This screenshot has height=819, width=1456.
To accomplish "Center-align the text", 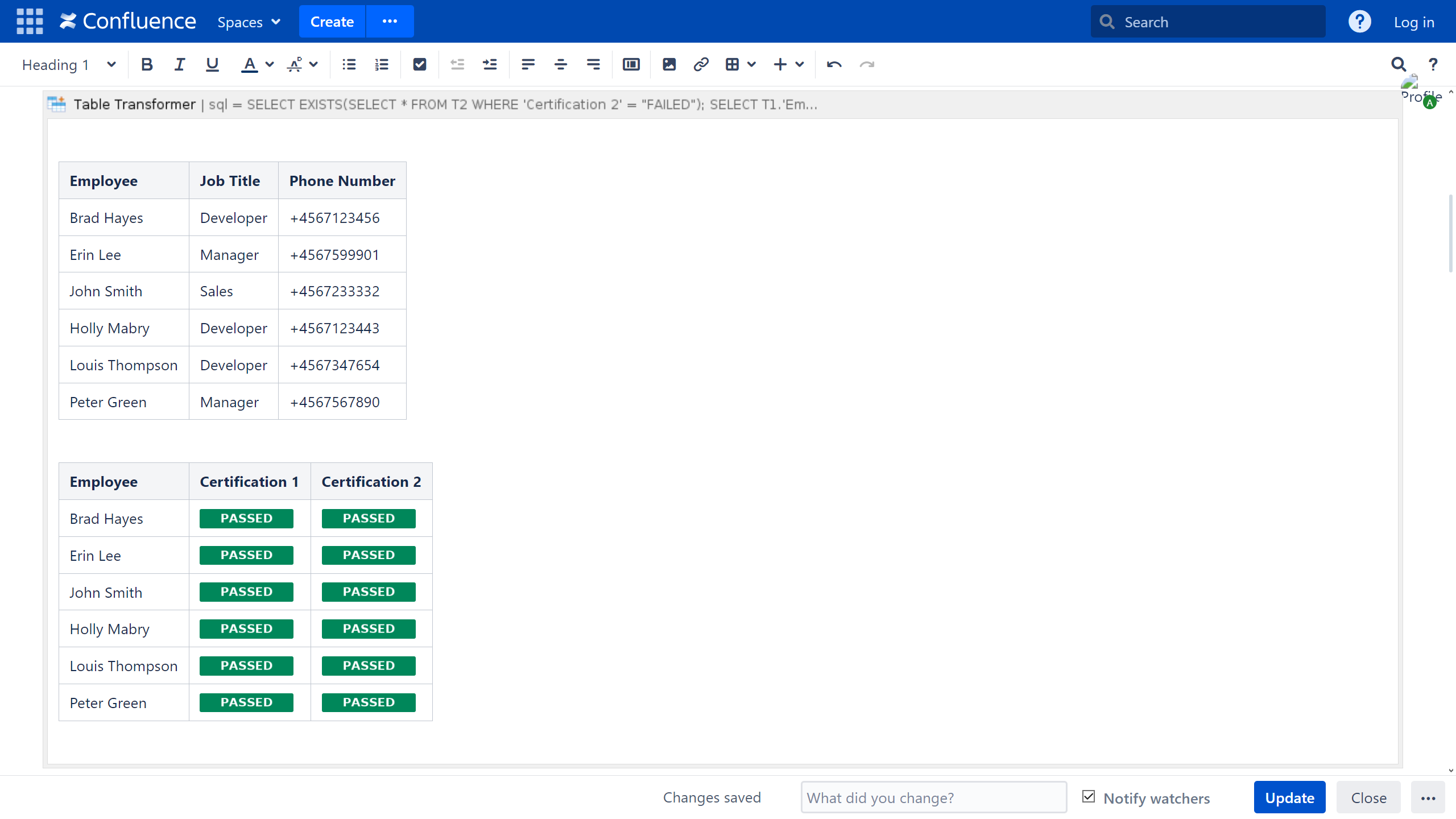I will [x=560, y=64].
